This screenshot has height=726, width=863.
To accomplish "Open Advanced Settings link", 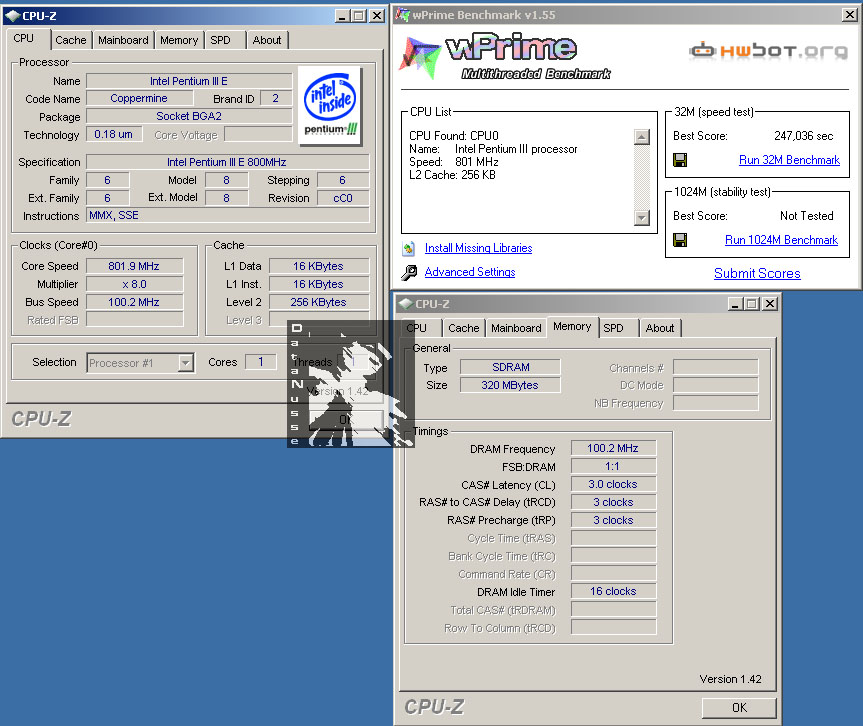I will coord(470,272).
